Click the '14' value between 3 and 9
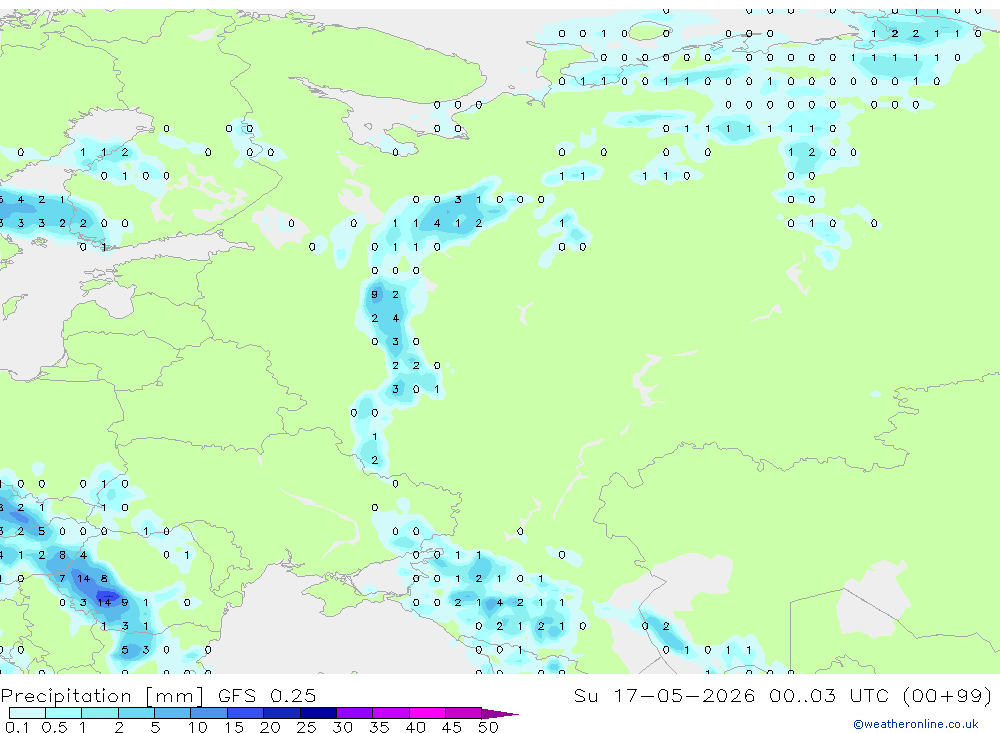 [x=104, y=602]
